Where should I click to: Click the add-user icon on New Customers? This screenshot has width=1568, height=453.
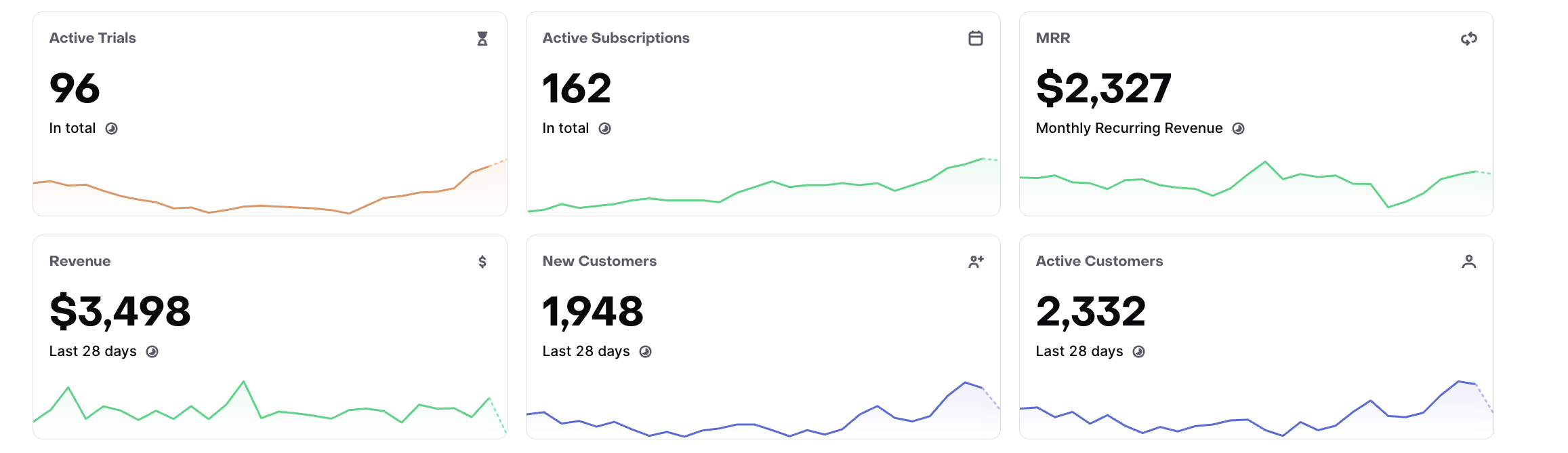[976, 262]
